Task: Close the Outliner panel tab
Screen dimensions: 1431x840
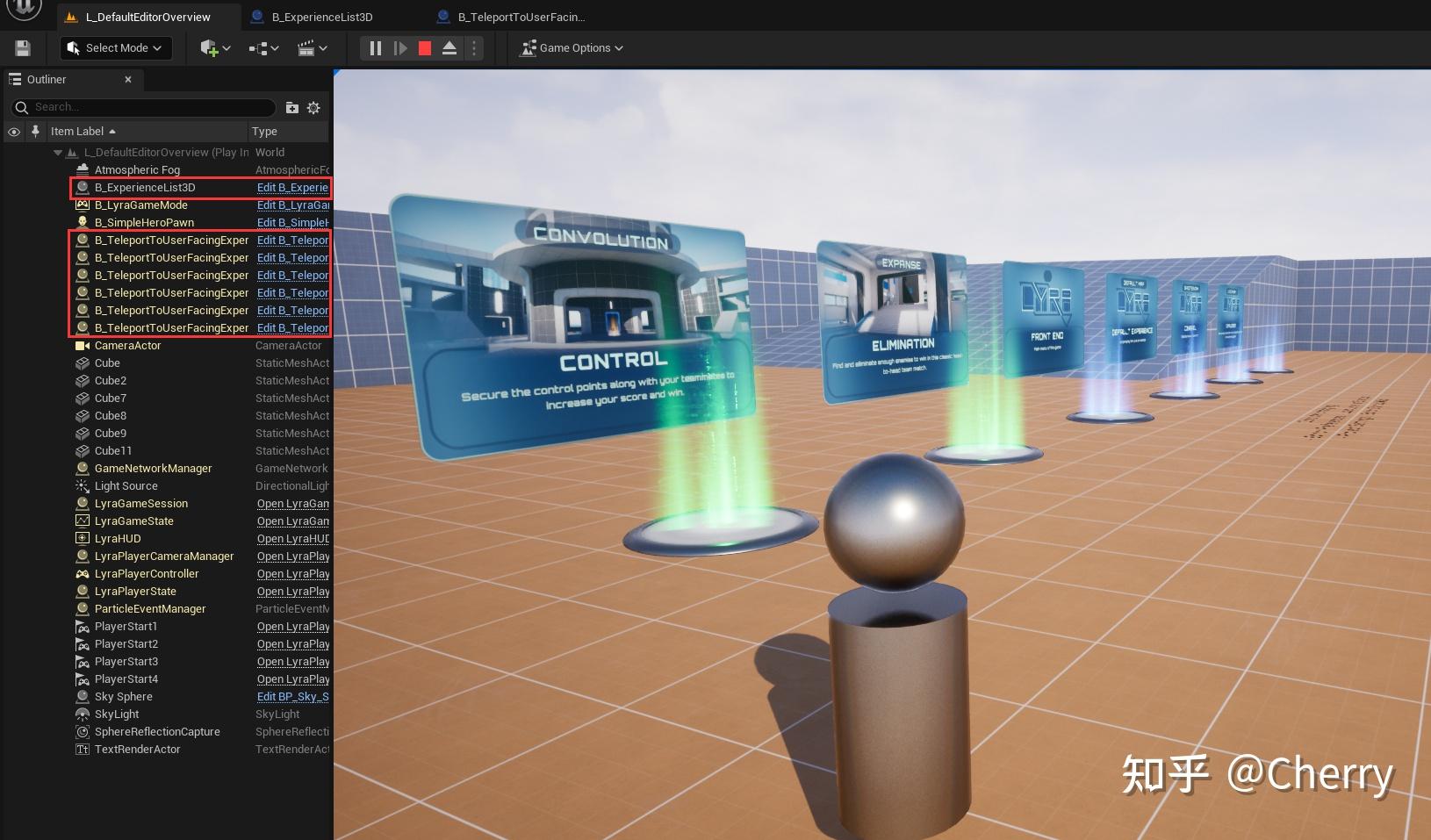Action: pyautogui.click(x=128, y=79)
